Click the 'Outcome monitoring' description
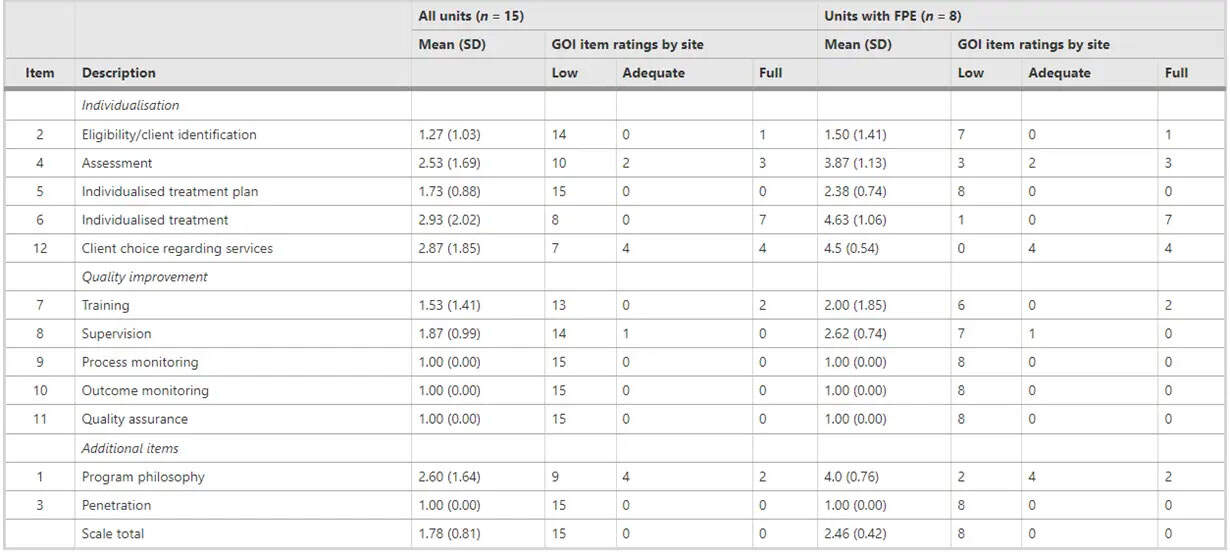 tap(145, 391)
